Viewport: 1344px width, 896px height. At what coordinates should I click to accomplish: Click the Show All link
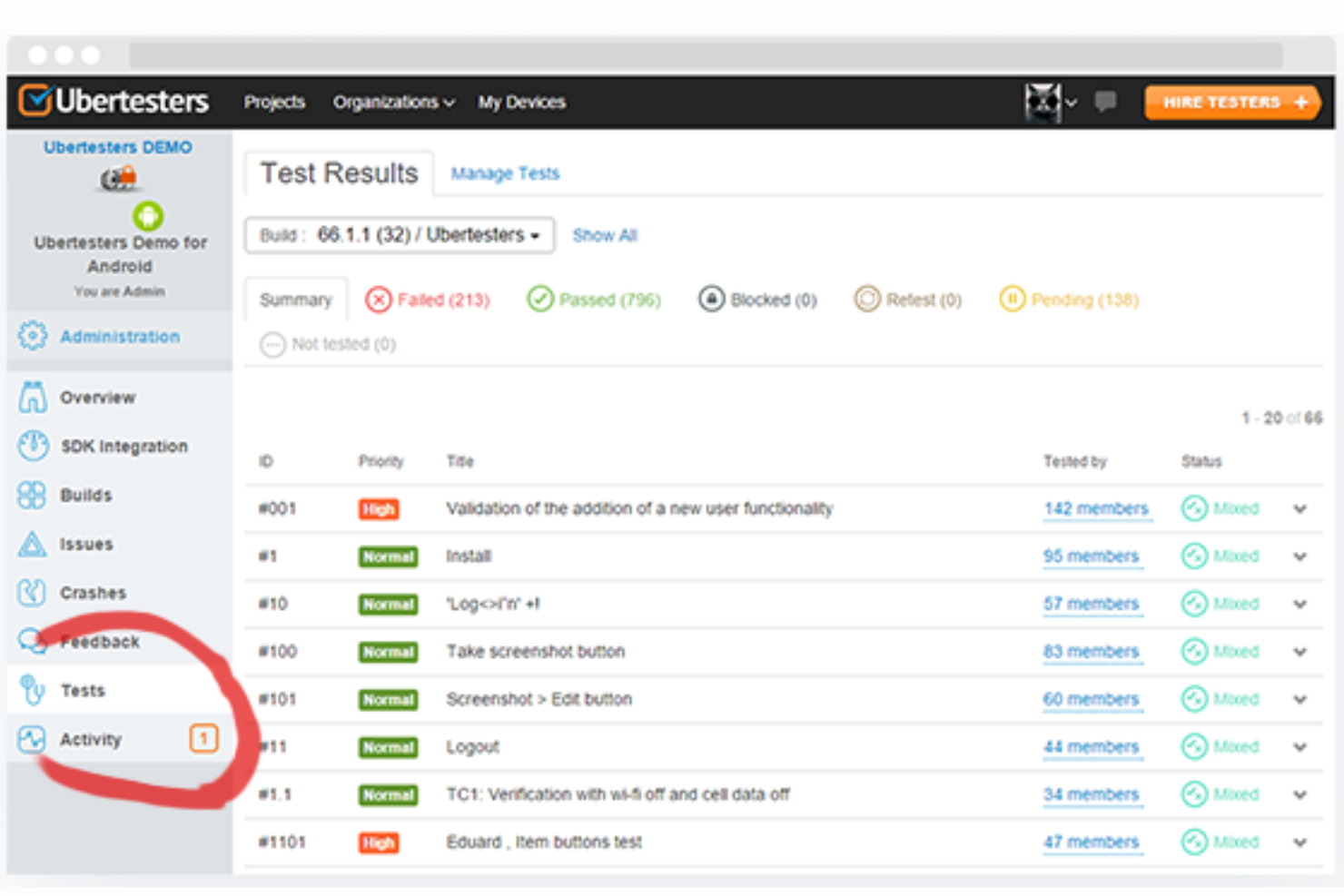tap(604, 235)
